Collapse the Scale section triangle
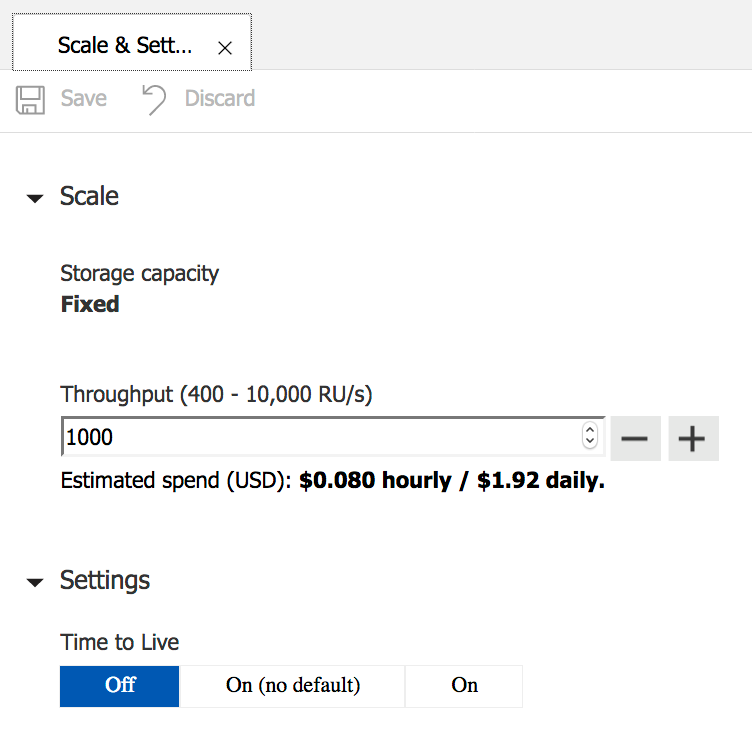The image size is (752, 746). tap(36, 198)
